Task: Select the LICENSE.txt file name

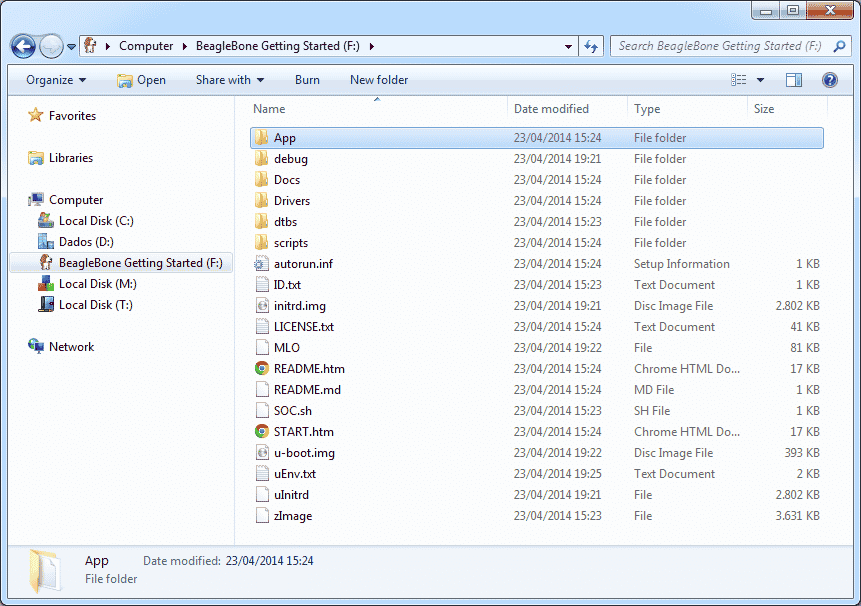Action: pos(304,327)
